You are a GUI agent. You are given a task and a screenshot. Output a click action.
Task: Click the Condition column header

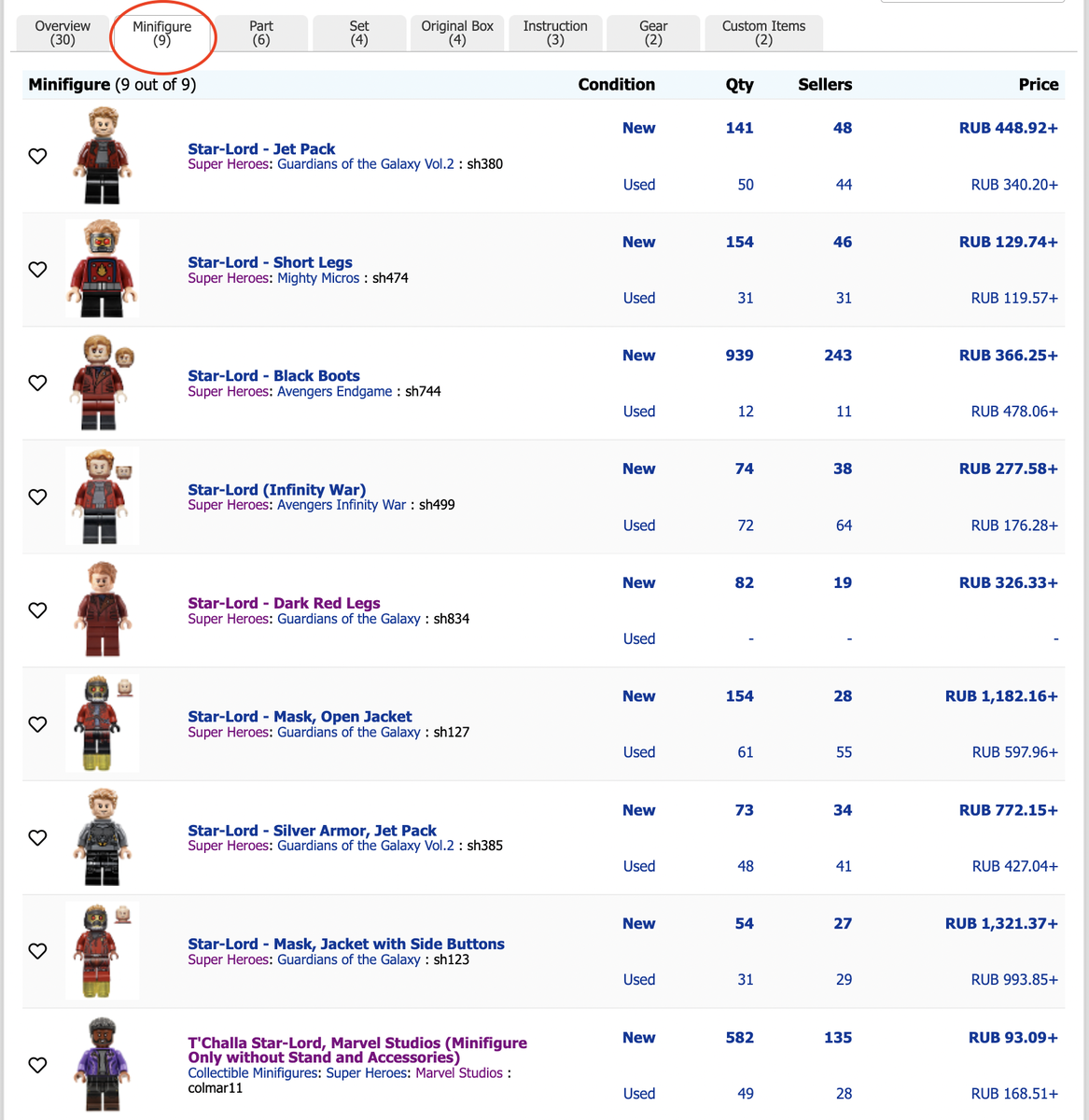pyautogui.click(x=617, y=84)
